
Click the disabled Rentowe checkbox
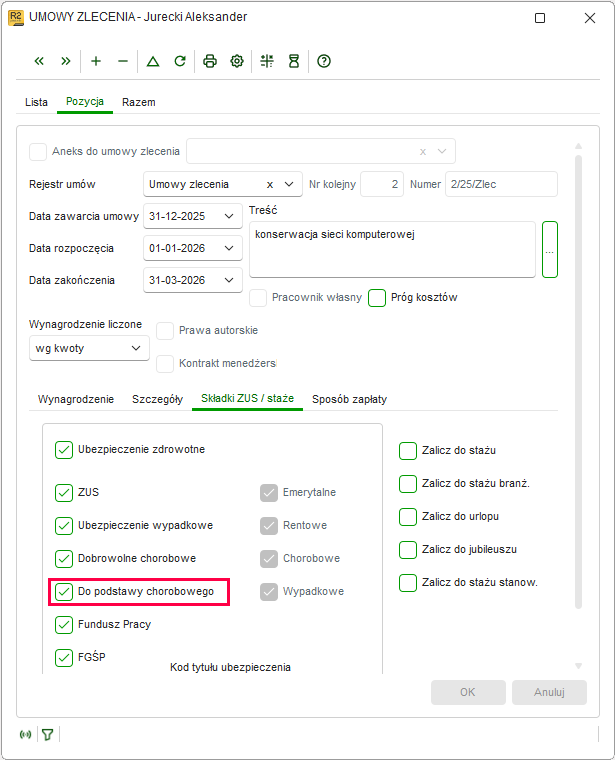pos(268,525)
